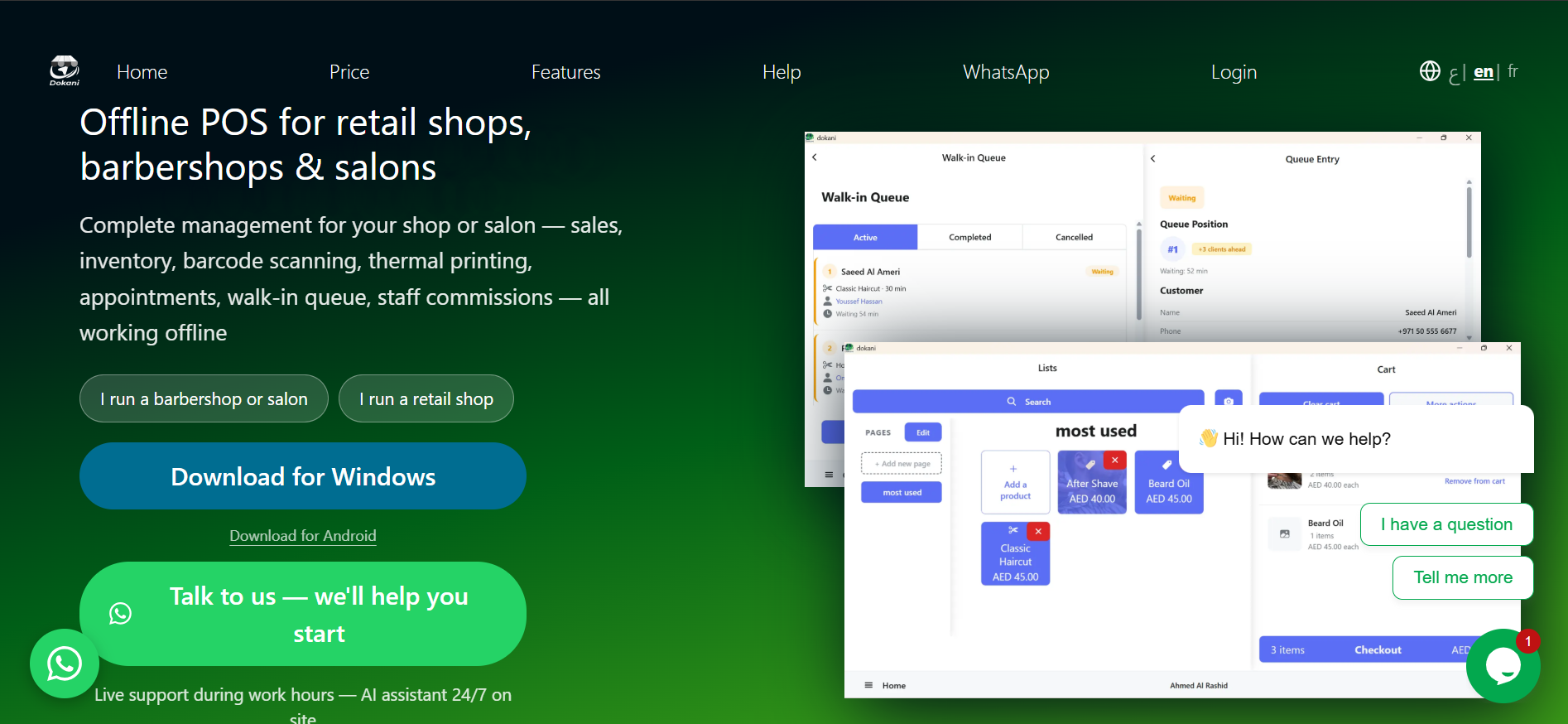Click the Checkout bar in cart
The height and width of the screenshot is (724, 1568).
(1378, 649)
